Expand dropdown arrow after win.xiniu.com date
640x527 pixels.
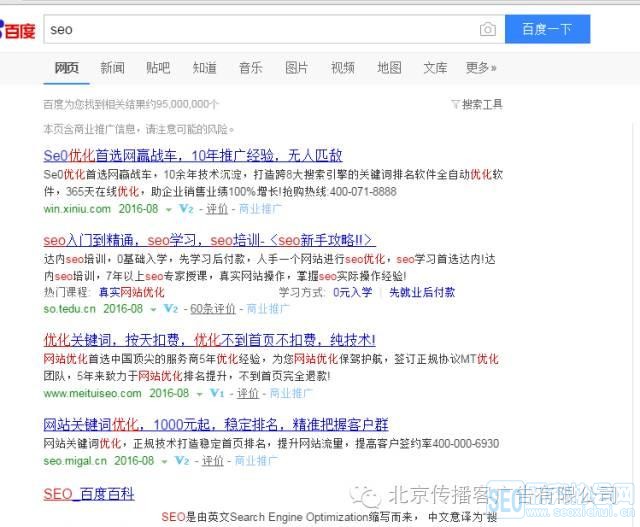tap(168, 210)
